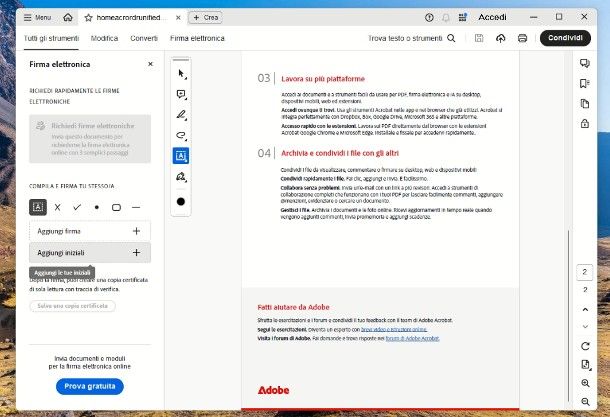The height and width of the screenshot is (417, 610).
Task: Open the brevi video e istruzioni online link
Action: coord(394,329)
